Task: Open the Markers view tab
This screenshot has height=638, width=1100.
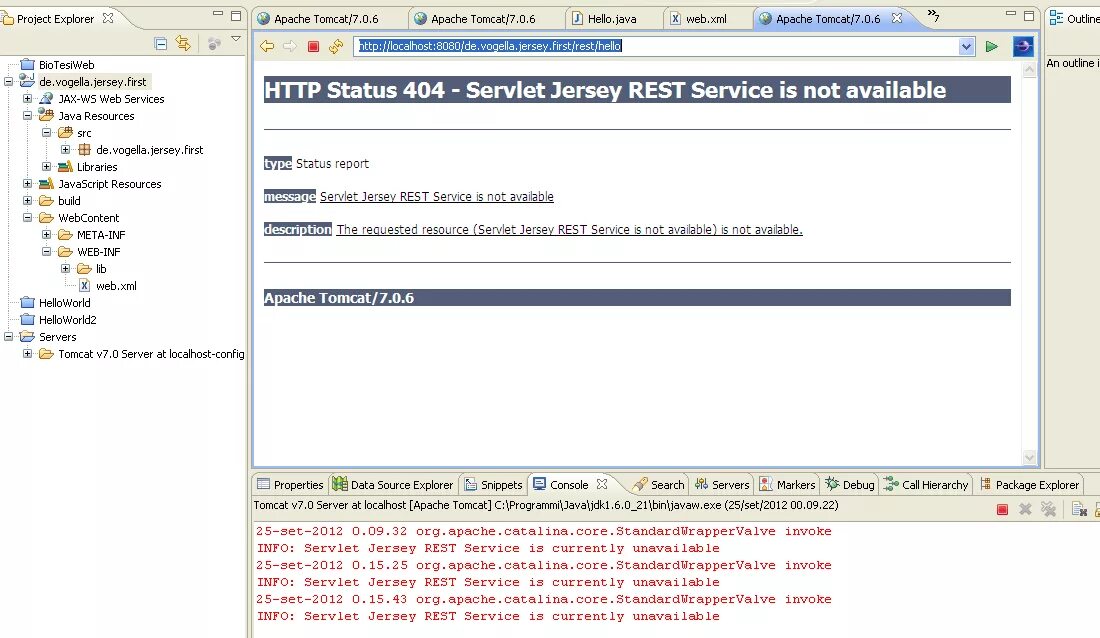Action: [787, 484]
